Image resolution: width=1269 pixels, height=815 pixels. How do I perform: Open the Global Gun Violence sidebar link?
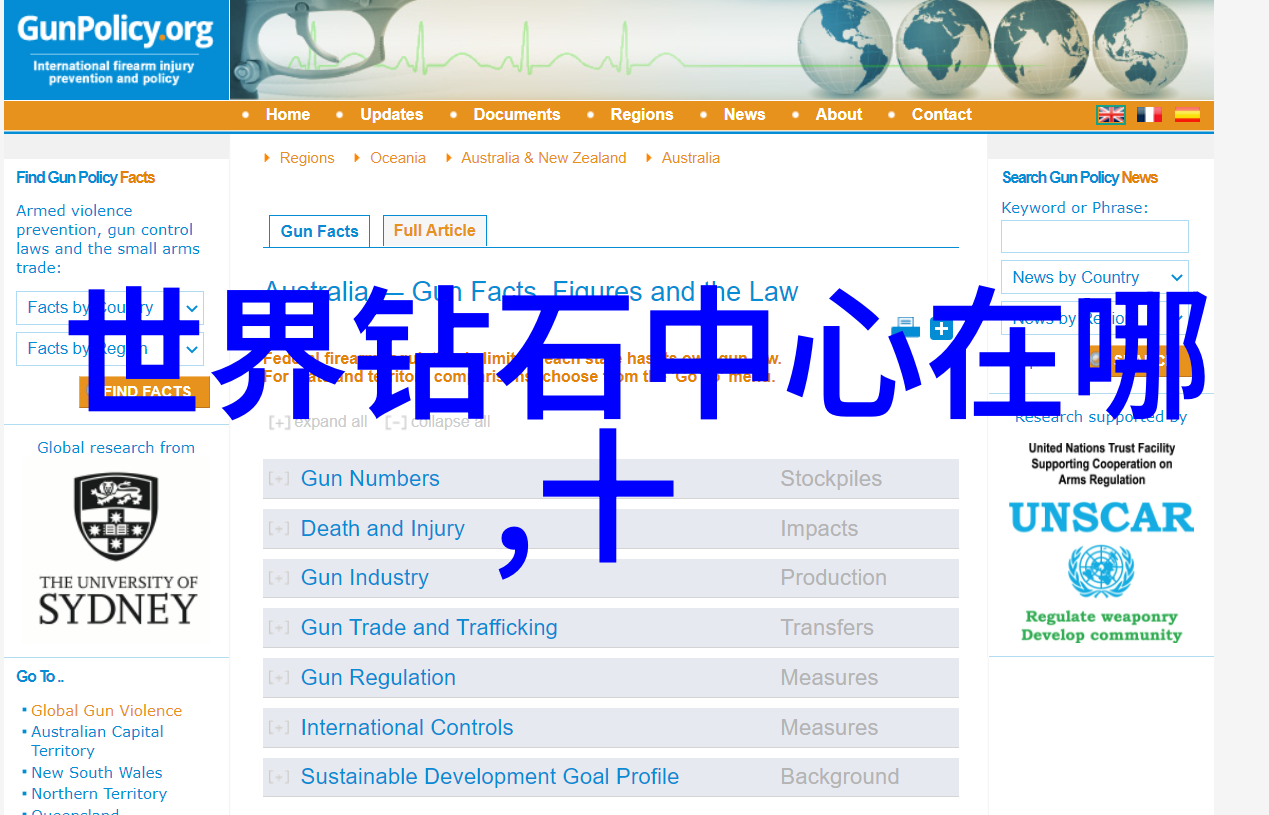[x=107, y=711]
